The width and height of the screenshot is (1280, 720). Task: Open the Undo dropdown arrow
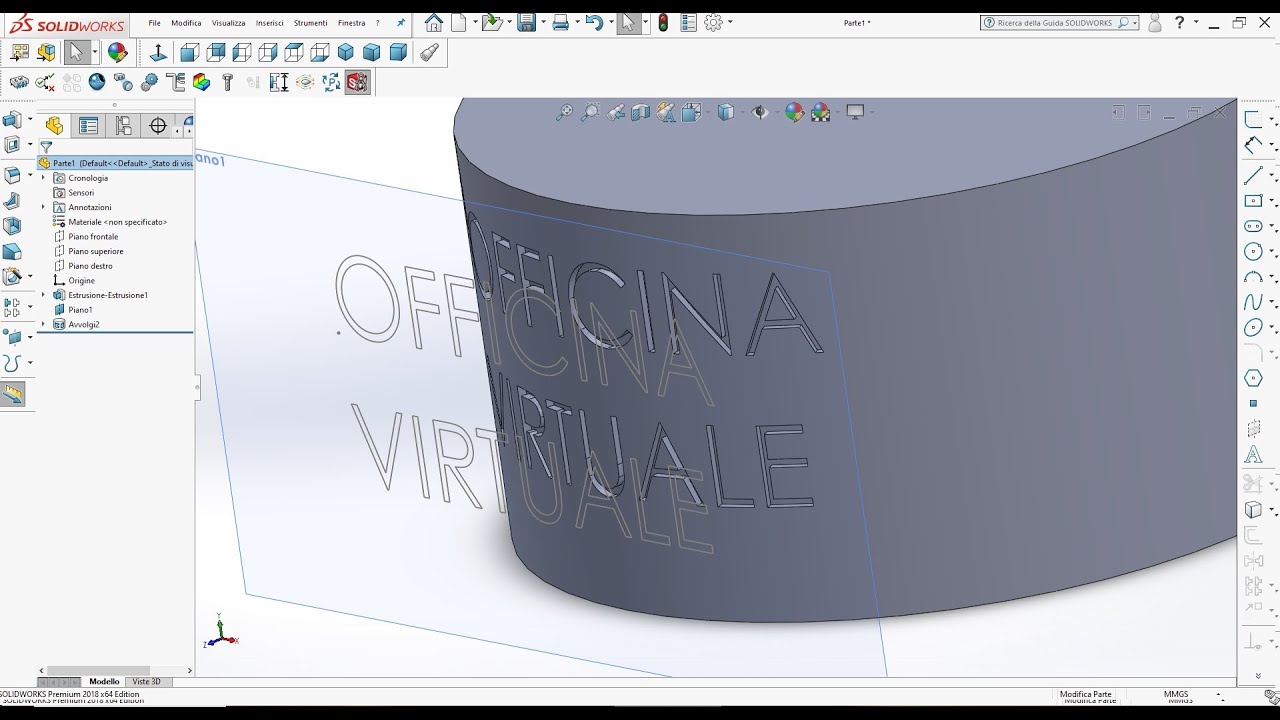point(609,22)
